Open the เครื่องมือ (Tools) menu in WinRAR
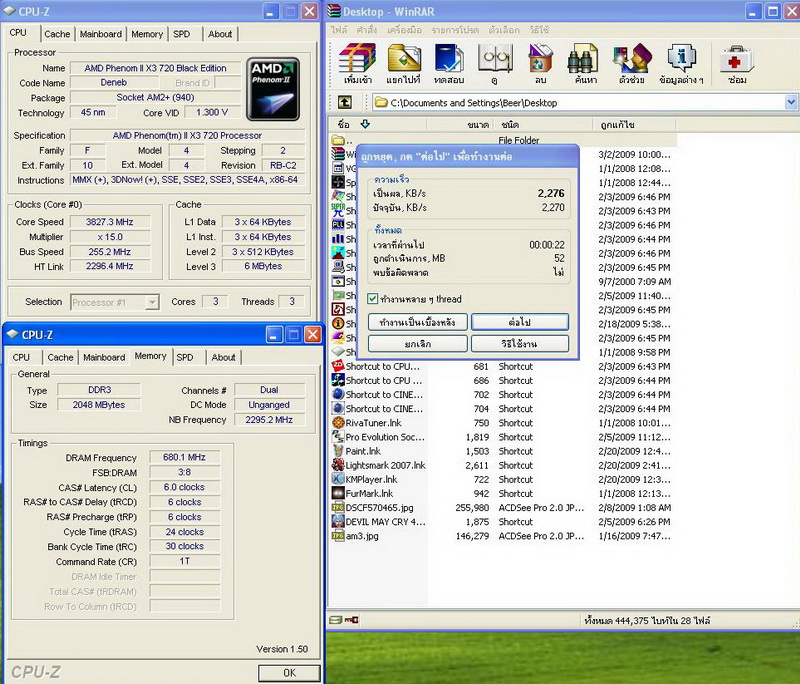Viewport: 800px width, 684px height. click(404, 30)
